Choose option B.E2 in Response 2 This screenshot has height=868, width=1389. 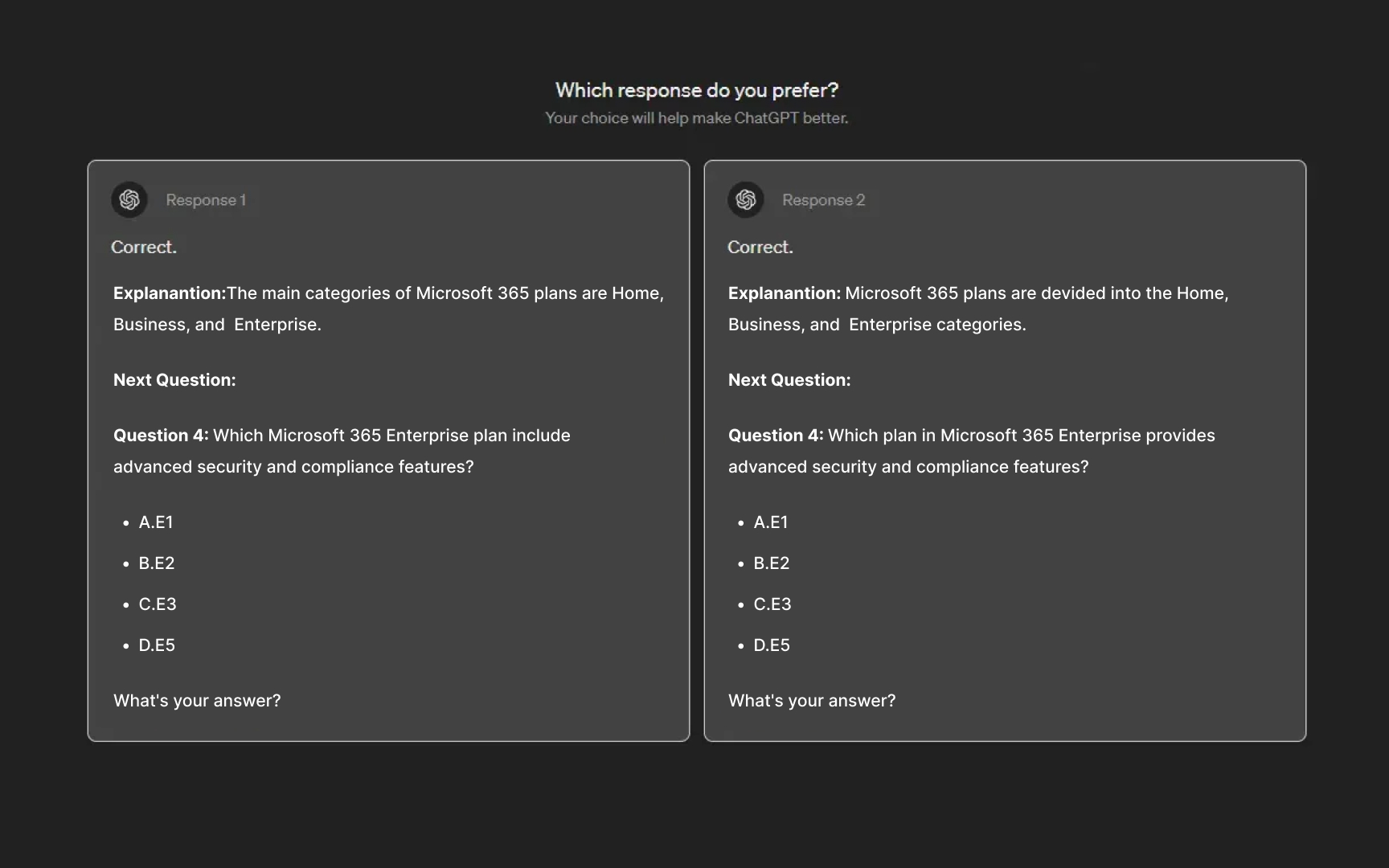click(x=772, y=563)
